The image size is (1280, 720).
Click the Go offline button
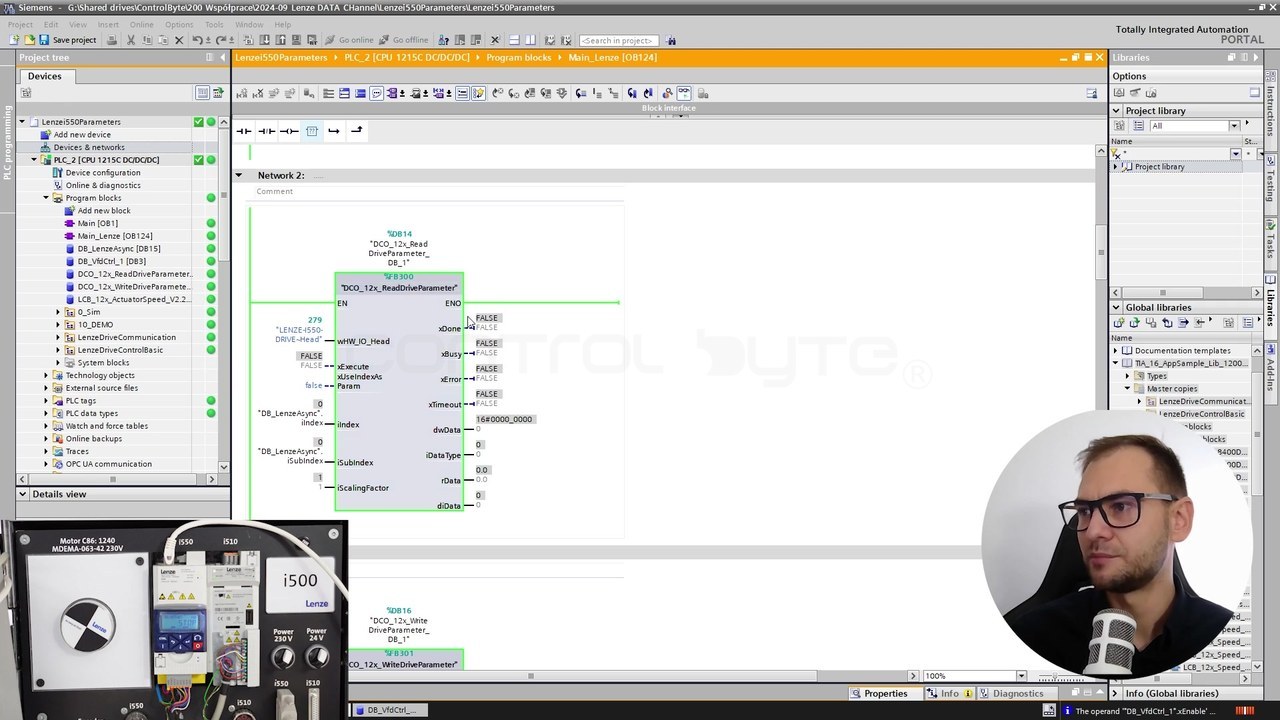tap(402, 40)
